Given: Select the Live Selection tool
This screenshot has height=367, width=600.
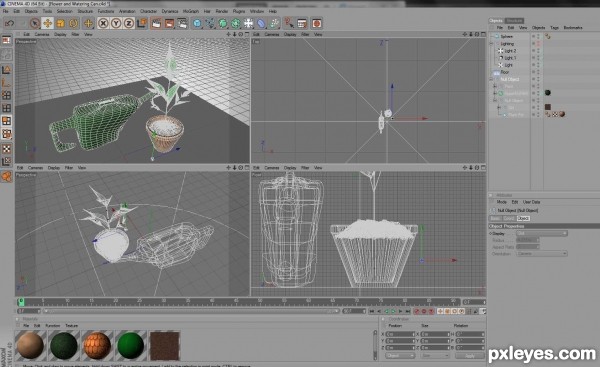Looking at the screenshot, I should pyautogui.click(x=35, y=23).
